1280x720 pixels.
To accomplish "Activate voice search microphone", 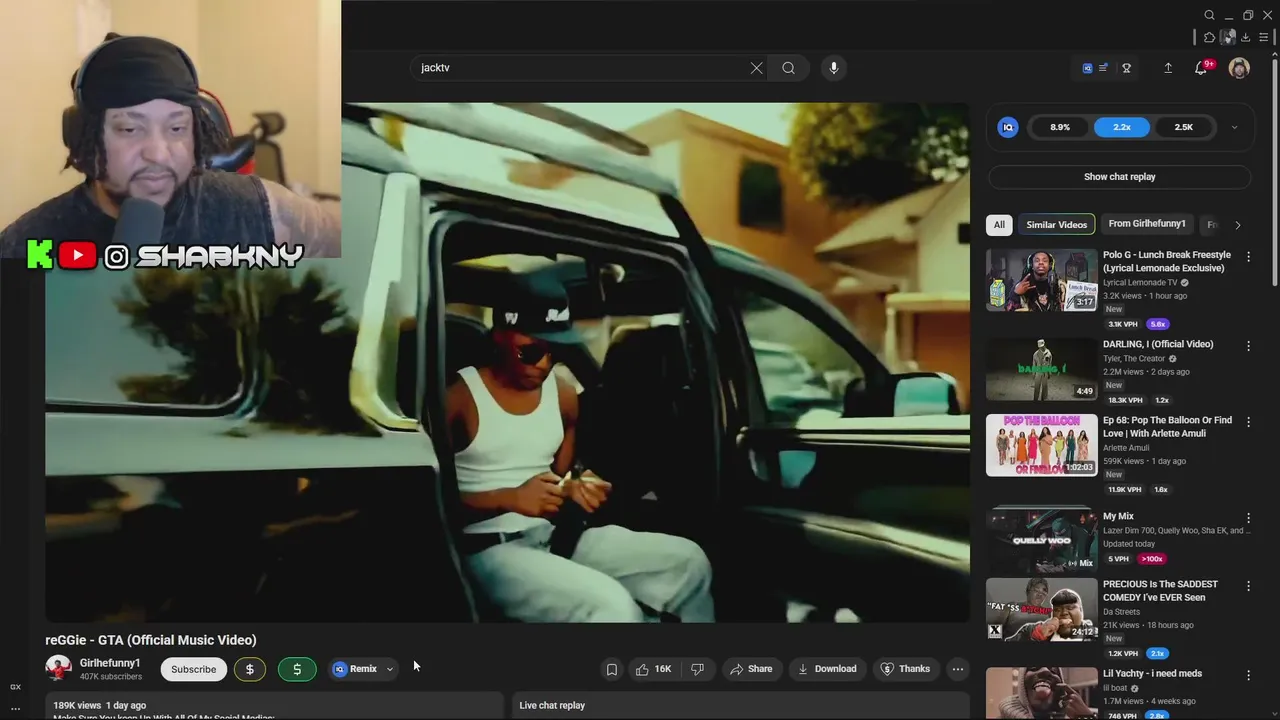I will click(833, 68).
